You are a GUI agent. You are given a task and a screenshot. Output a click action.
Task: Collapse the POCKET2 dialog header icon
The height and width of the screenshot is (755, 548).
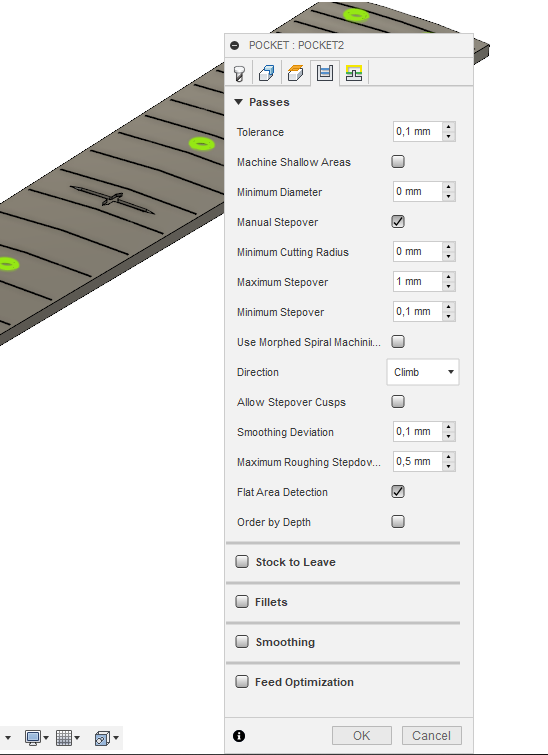(x=235, y=45)
